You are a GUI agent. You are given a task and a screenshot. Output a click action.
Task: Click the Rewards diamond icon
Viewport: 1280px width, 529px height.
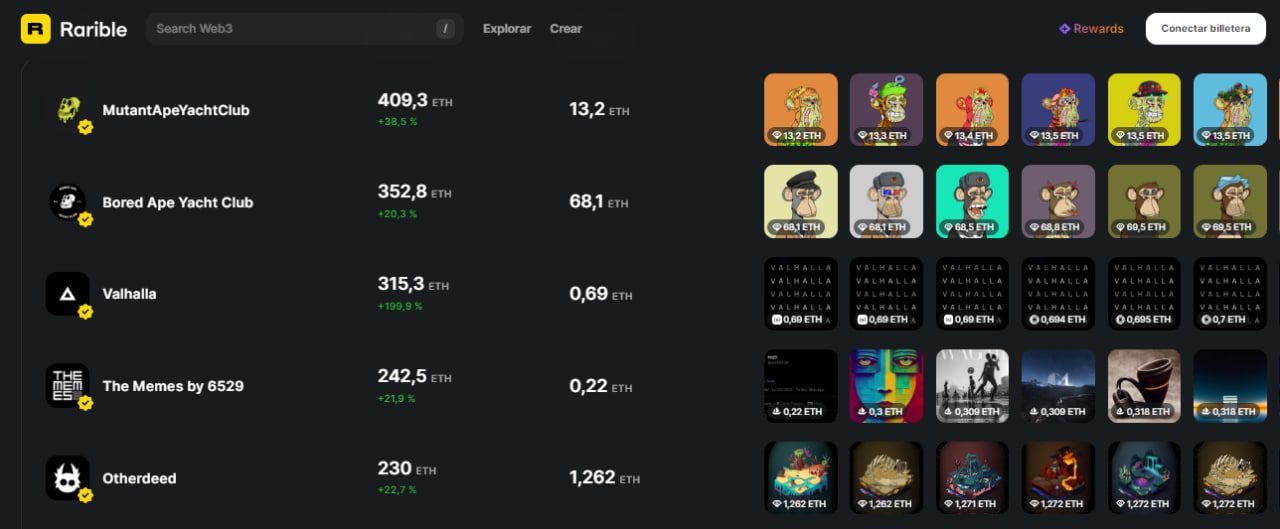[1065, 29]
